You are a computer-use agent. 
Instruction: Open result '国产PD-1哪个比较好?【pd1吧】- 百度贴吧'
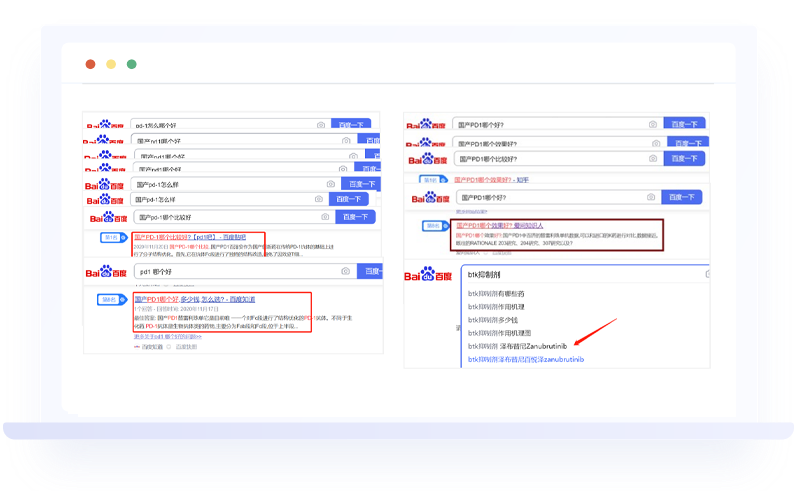click(190, 238)
